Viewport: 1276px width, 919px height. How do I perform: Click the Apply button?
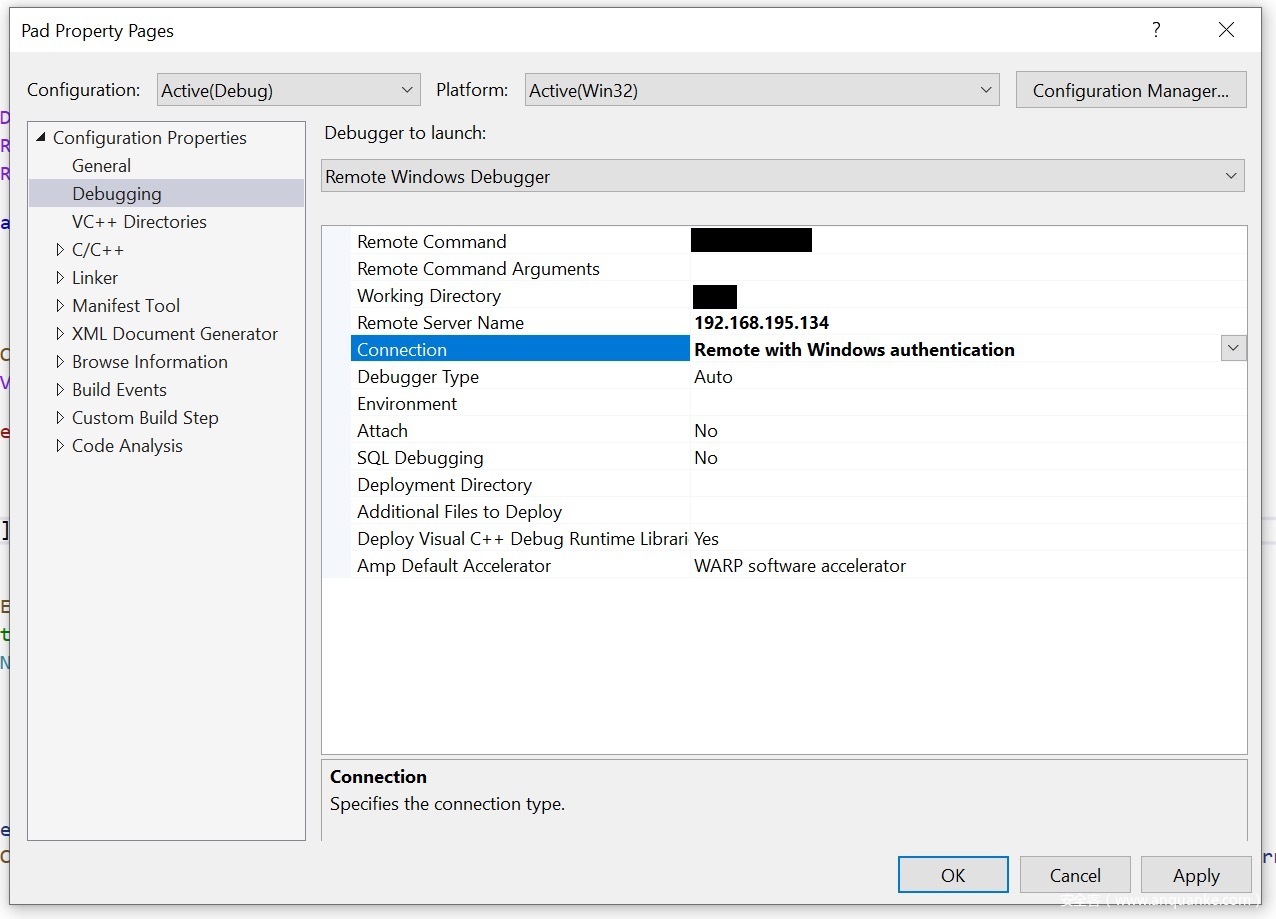(1195, 875)
